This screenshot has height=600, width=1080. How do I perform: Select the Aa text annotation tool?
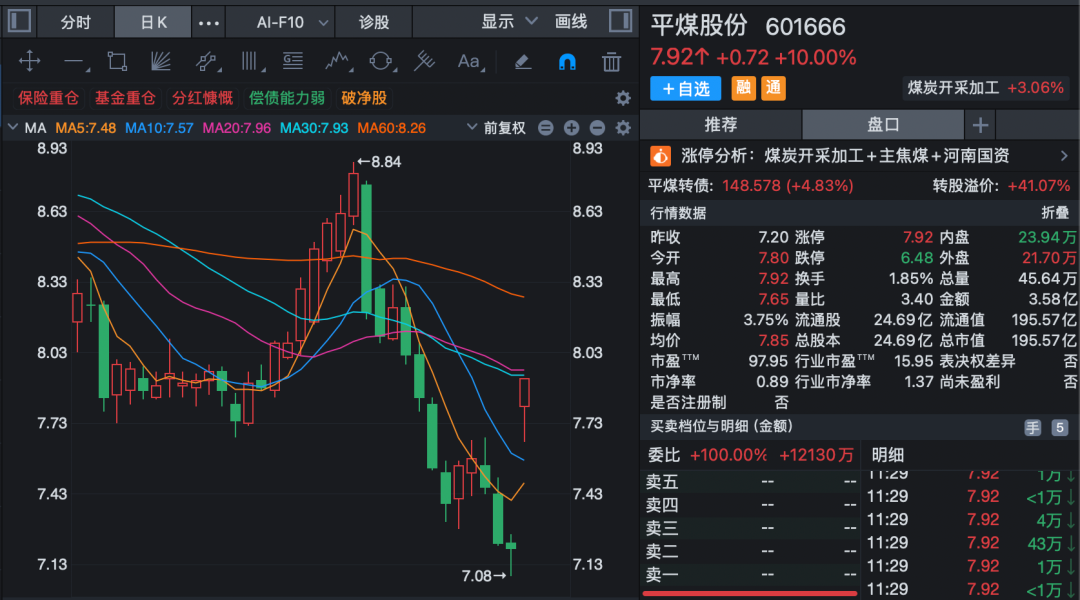click(x=470, y=61)
